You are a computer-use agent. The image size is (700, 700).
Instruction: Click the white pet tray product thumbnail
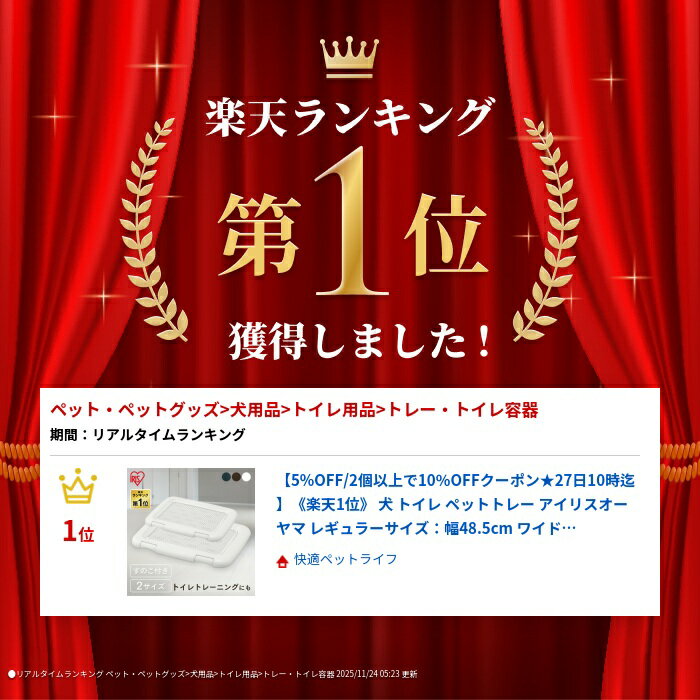(191, 532)
